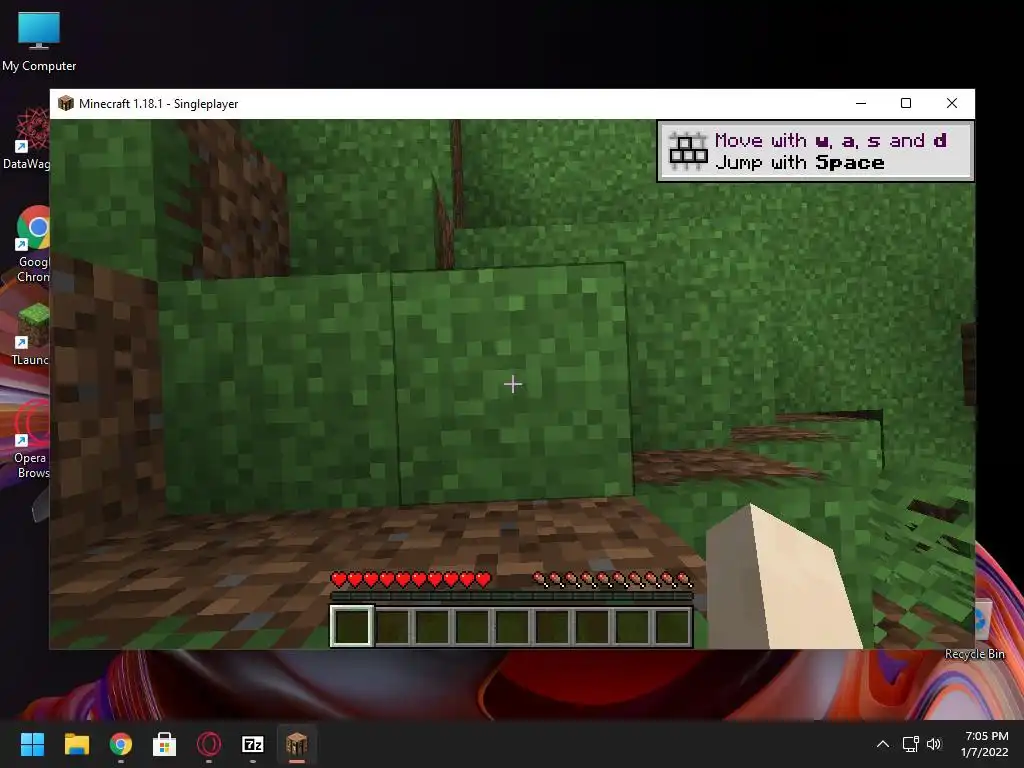Image resolution: width=1024 pixels, height=768 pixels.
Task: Open the Windows Start menu
Action: pos(32,744)
